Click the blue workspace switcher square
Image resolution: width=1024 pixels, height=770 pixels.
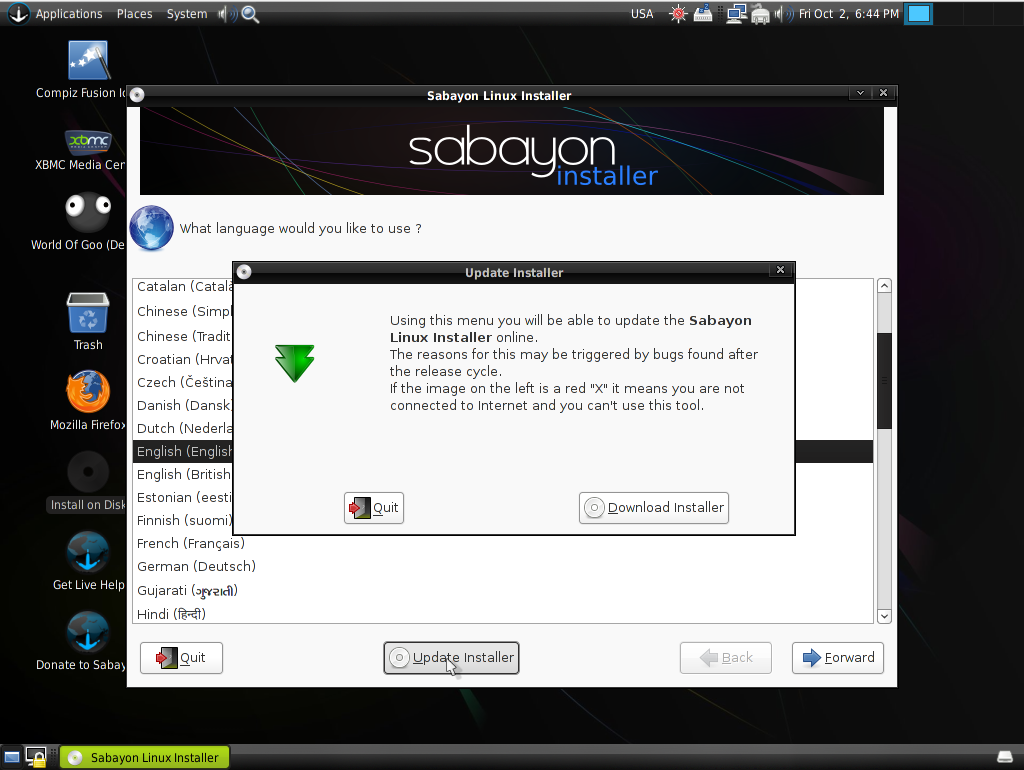coord(918,14)
